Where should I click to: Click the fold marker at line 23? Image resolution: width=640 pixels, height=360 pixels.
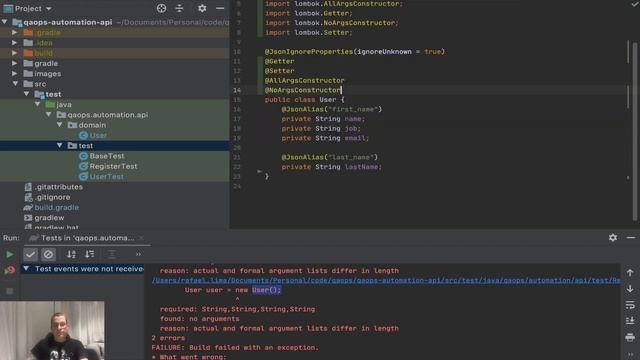coord(259,172)
